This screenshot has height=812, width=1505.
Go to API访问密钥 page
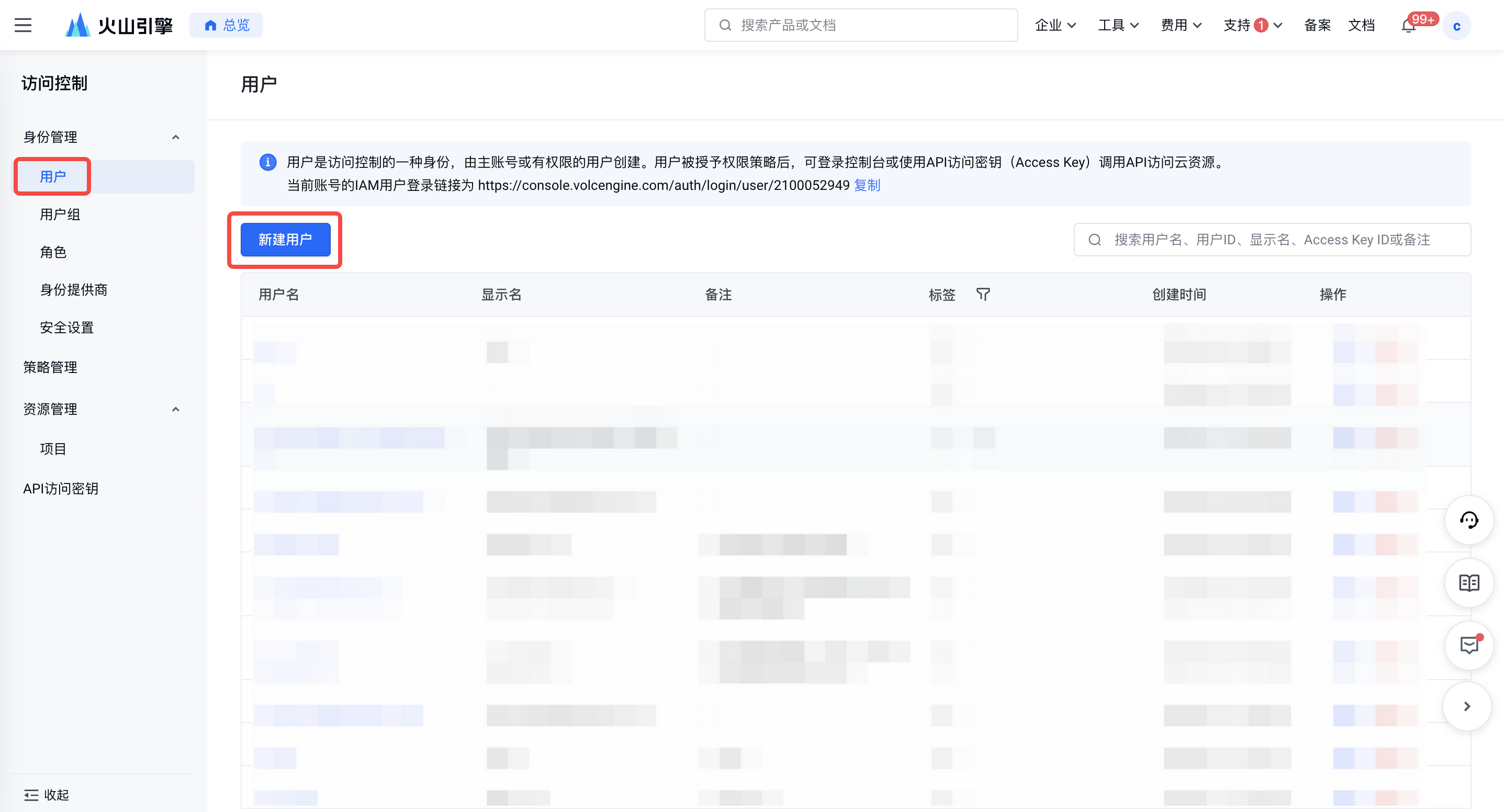pyautogui.click(x=61, y=489)
